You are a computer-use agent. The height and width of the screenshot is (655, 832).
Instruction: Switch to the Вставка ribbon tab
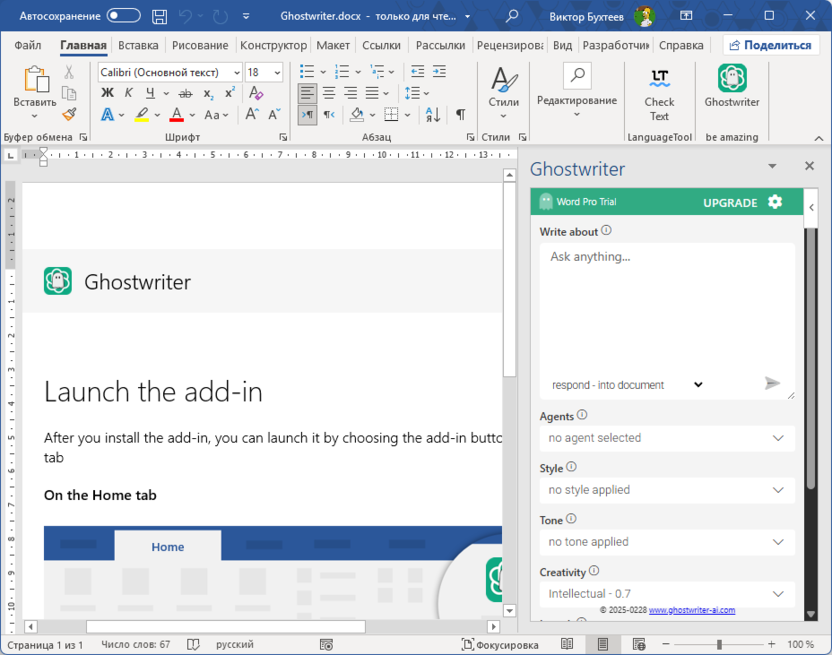click(x=138, y=45)
